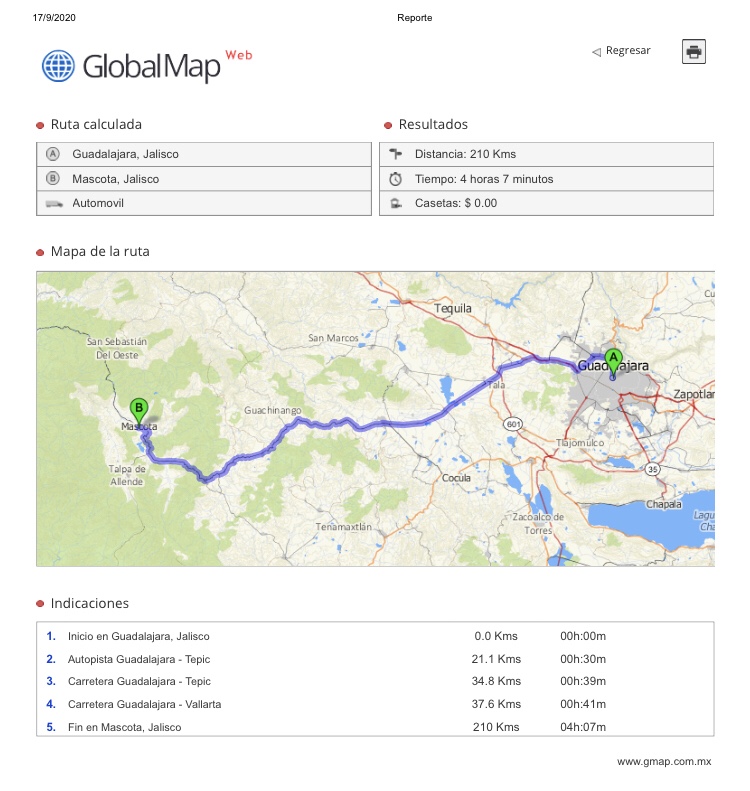Click the highway 601 shield on map
This screenshot has height=791, width=750.
click(513, 423)
